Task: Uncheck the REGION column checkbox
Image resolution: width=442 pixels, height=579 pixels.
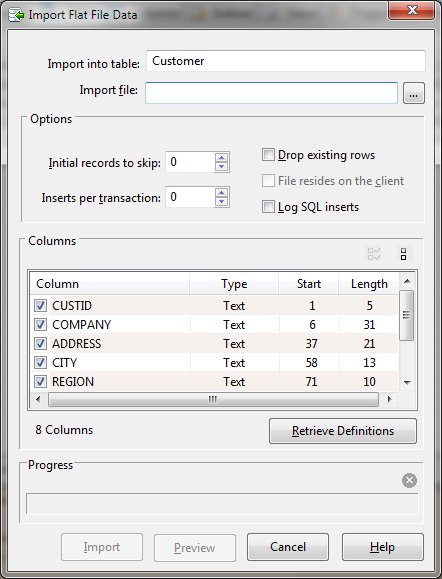Action: [x=40, y=381]
